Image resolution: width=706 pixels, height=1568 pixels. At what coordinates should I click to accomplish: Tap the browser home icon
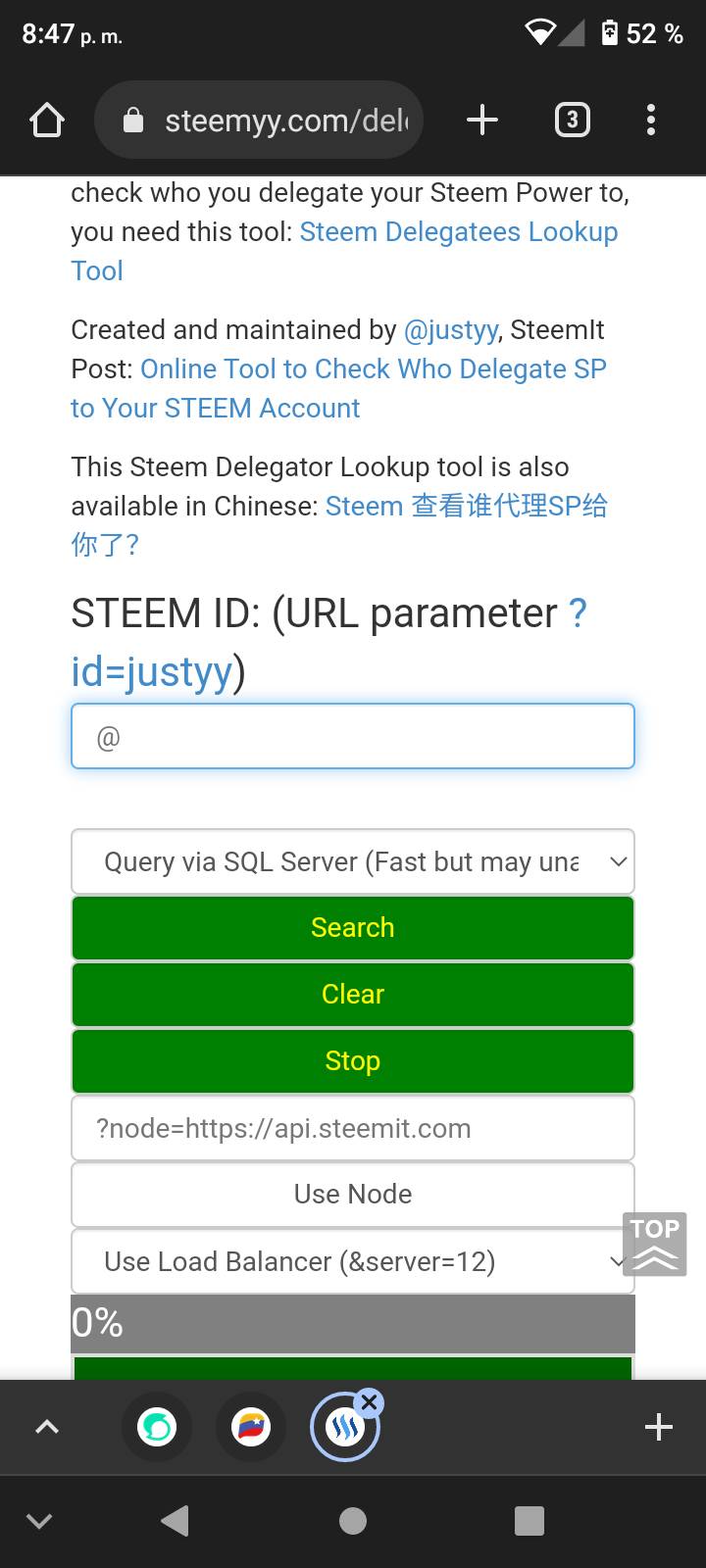pyautogui.click(x=47, y=121)
